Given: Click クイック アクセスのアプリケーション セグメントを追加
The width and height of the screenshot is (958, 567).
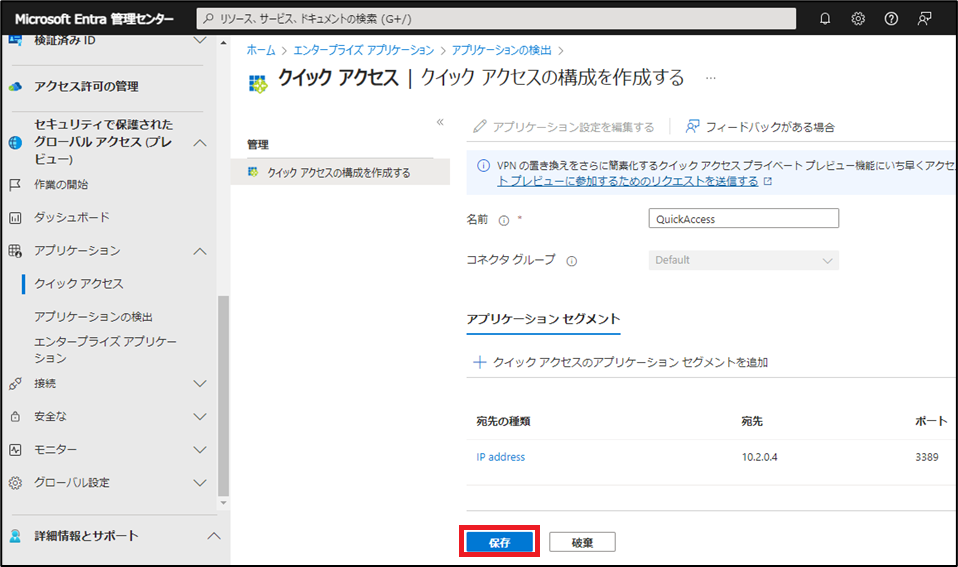Looking at the screenshot, I should click(x=621, y=362).
